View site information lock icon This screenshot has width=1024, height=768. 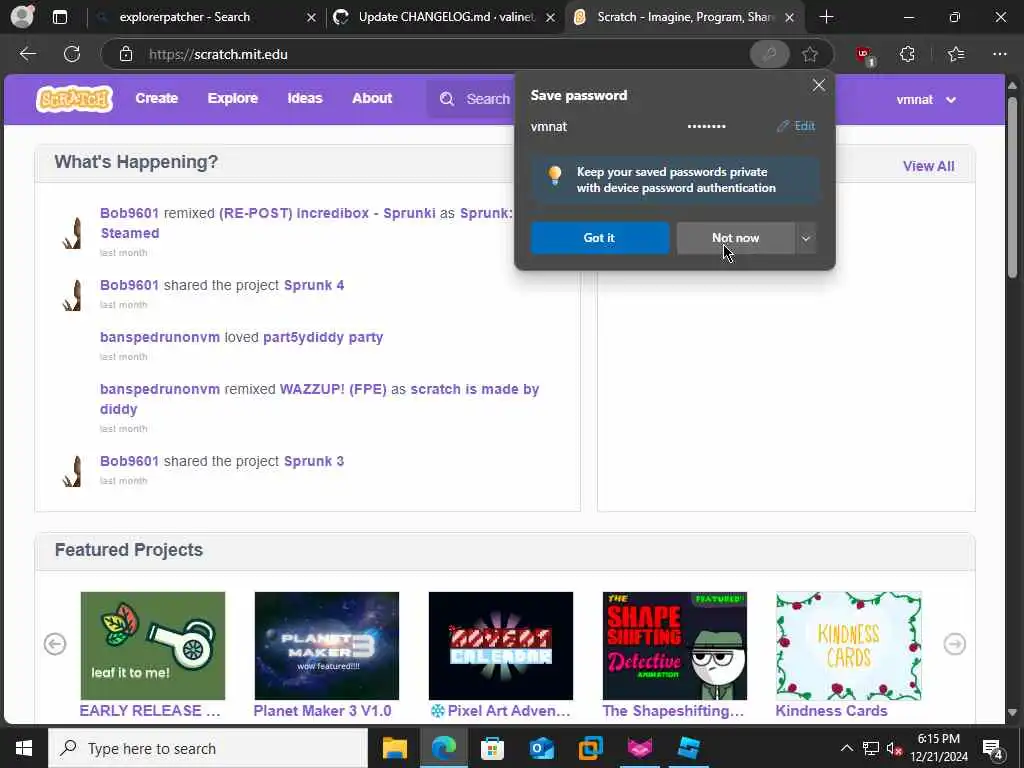pyautogui.click(x=126, y=54)
